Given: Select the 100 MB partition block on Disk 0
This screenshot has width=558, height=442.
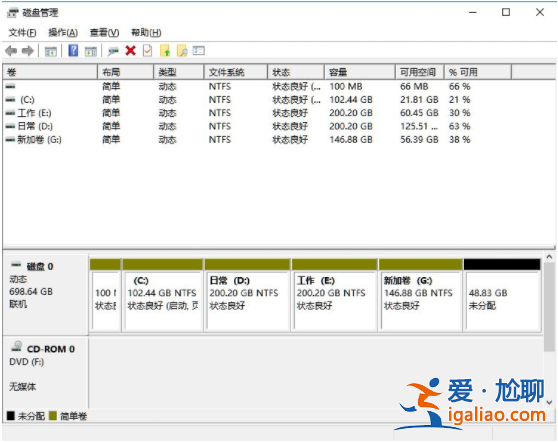Looking at the screenshot, I should [x=105, y=295].
